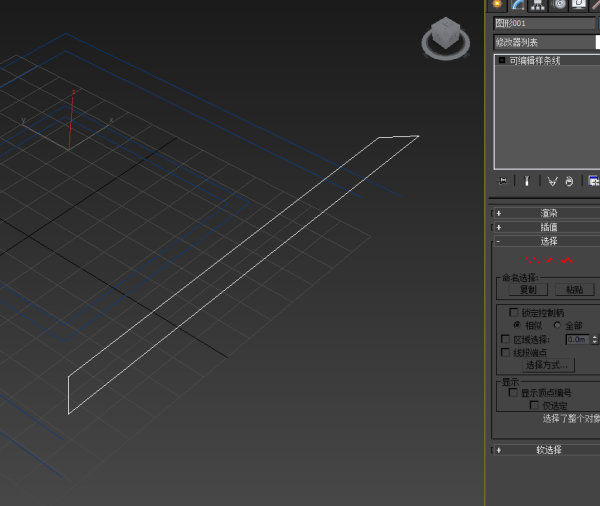Click the object name field 图形001
Image resolution: width=600 pixels, height=506 pixels.
point(544,23)
